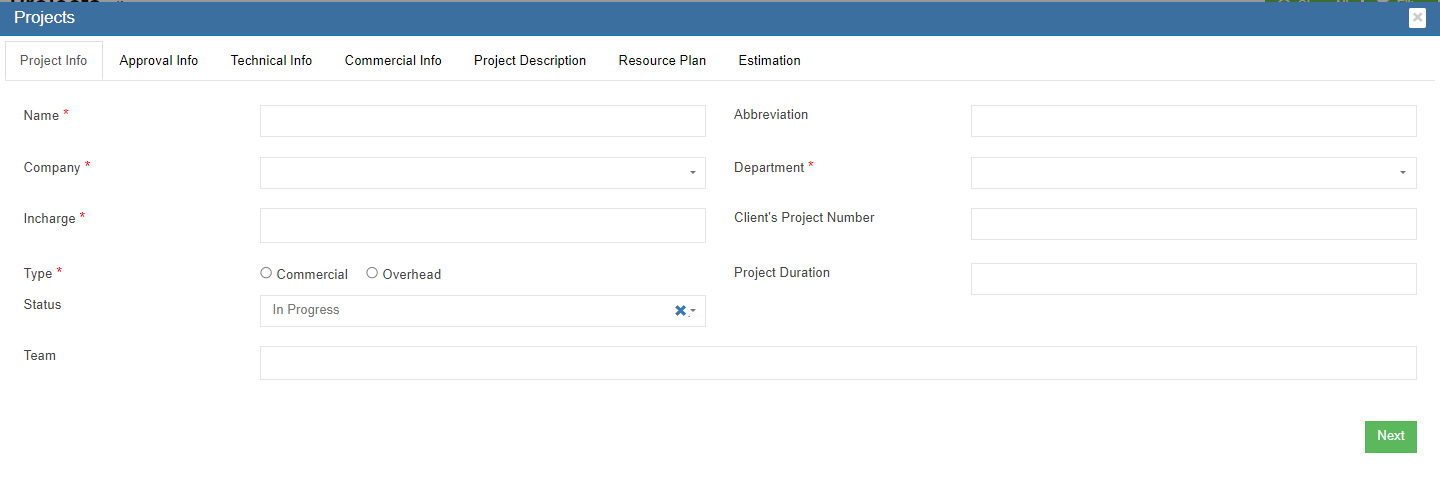1440x487 pixels.
Task: Click the Abbreviation text field
Action: 1193,121
